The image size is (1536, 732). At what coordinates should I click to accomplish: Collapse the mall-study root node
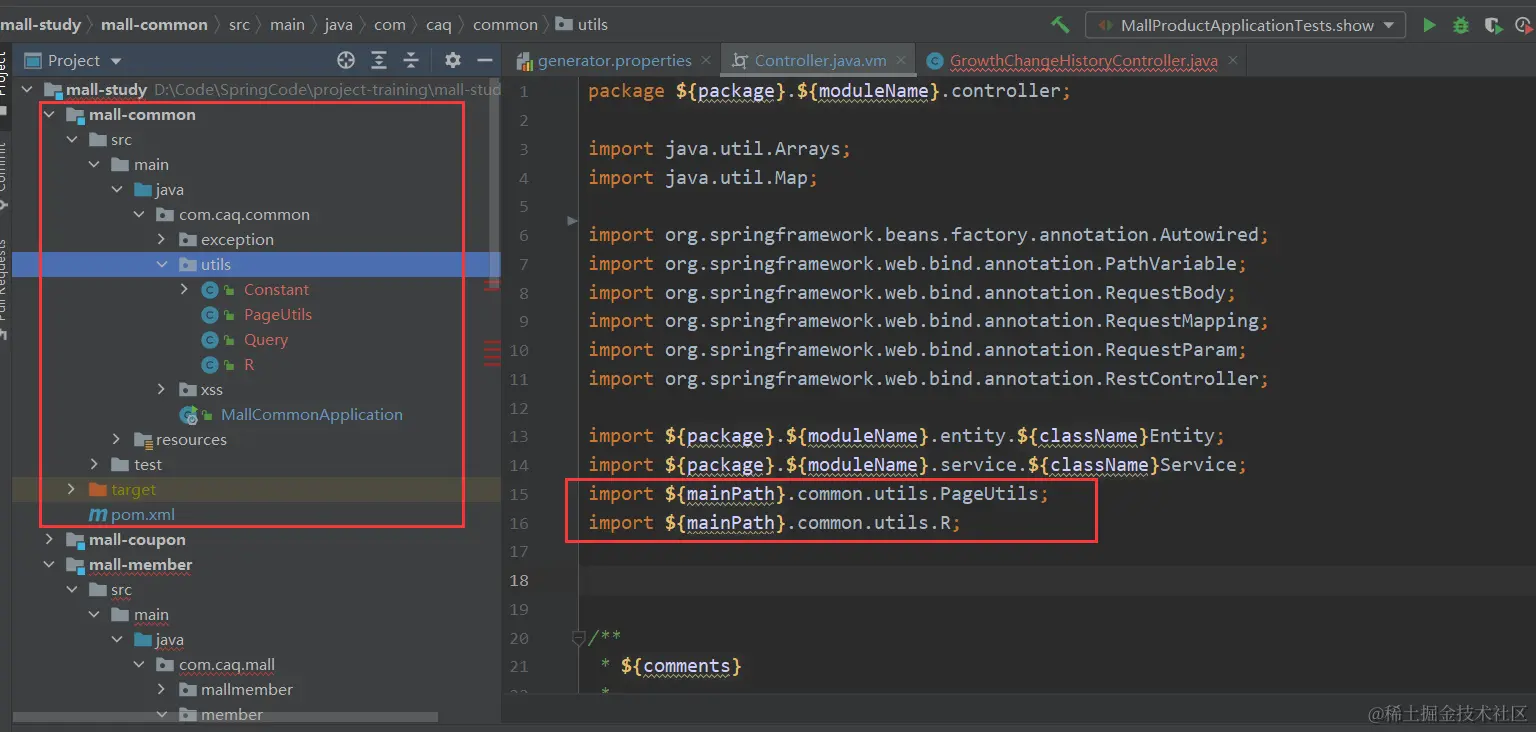point(27,90)
